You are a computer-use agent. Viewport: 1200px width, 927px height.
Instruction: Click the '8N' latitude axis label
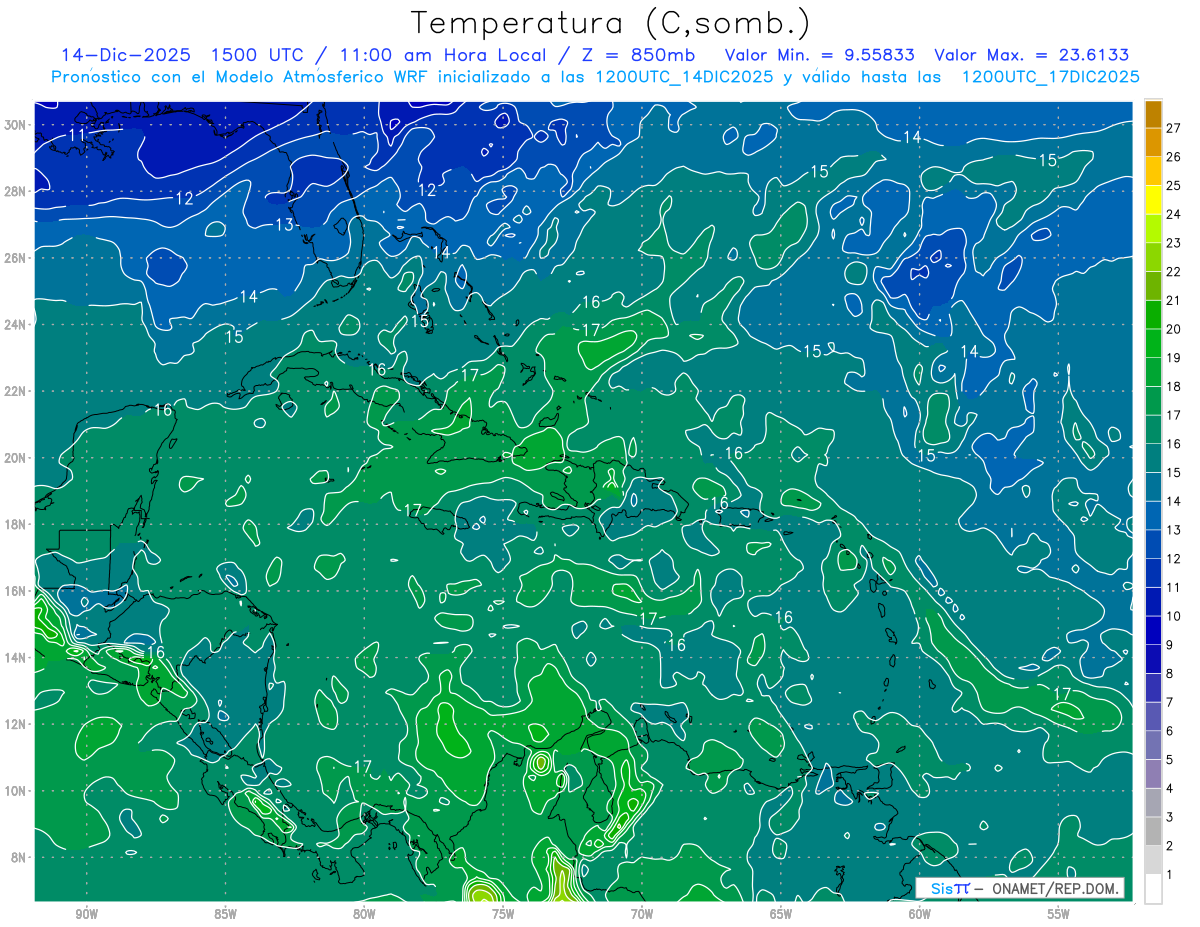[19, 857]
